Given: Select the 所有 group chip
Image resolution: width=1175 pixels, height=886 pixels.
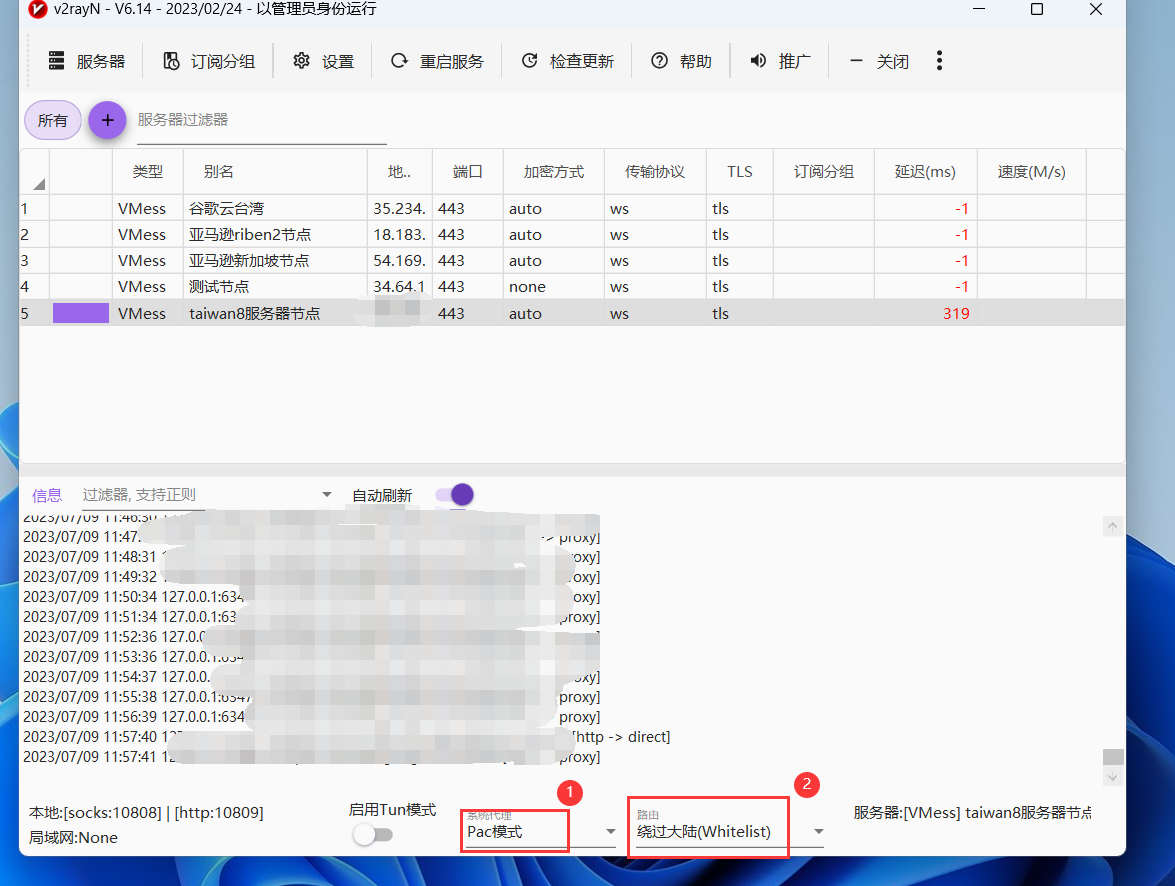Looking at the screenshot, I should tap(52, 120).
